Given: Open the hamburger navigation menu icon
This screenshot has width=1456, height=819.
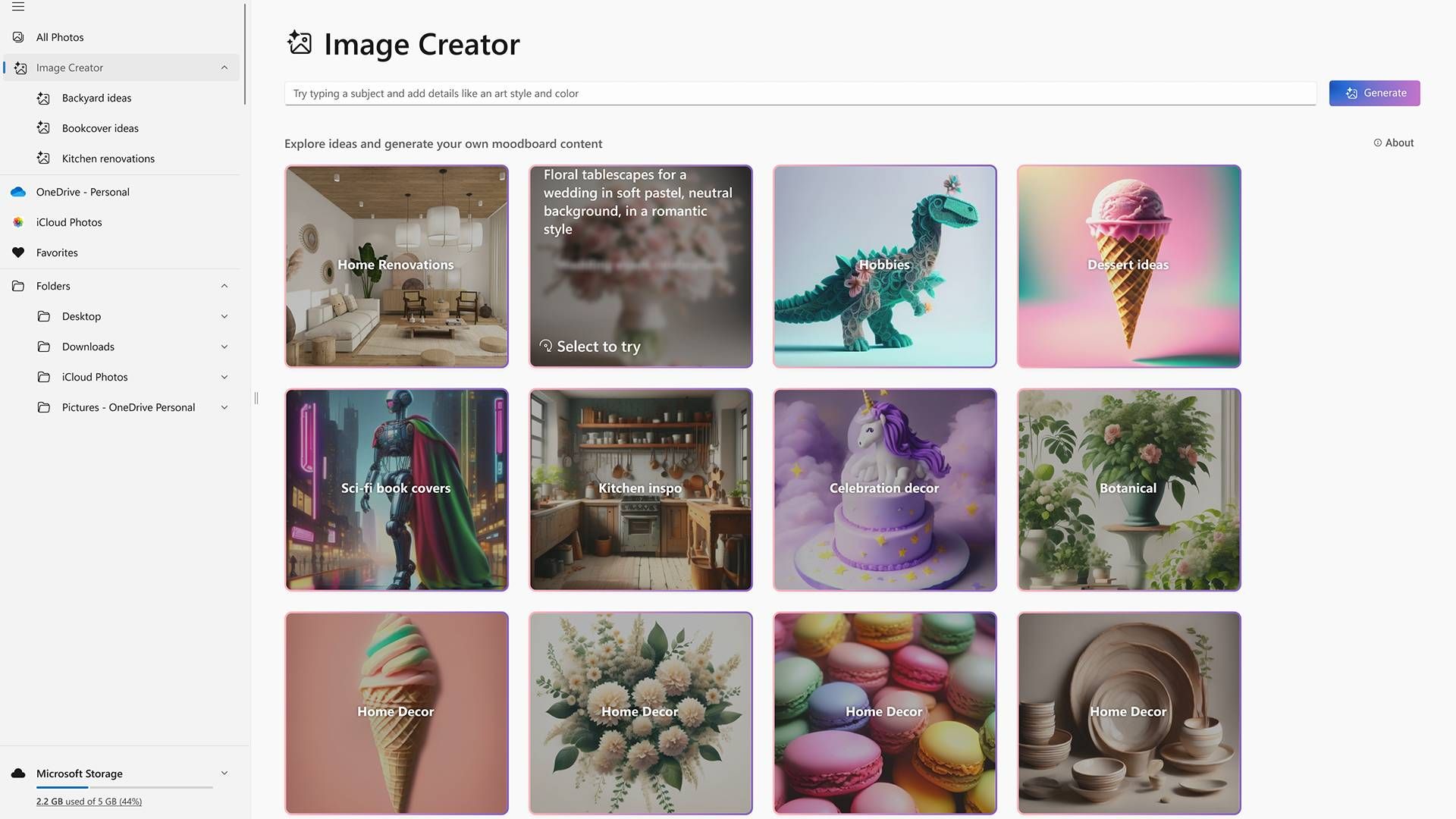Looking at the screenshot, I should click(x=18, y=7).
